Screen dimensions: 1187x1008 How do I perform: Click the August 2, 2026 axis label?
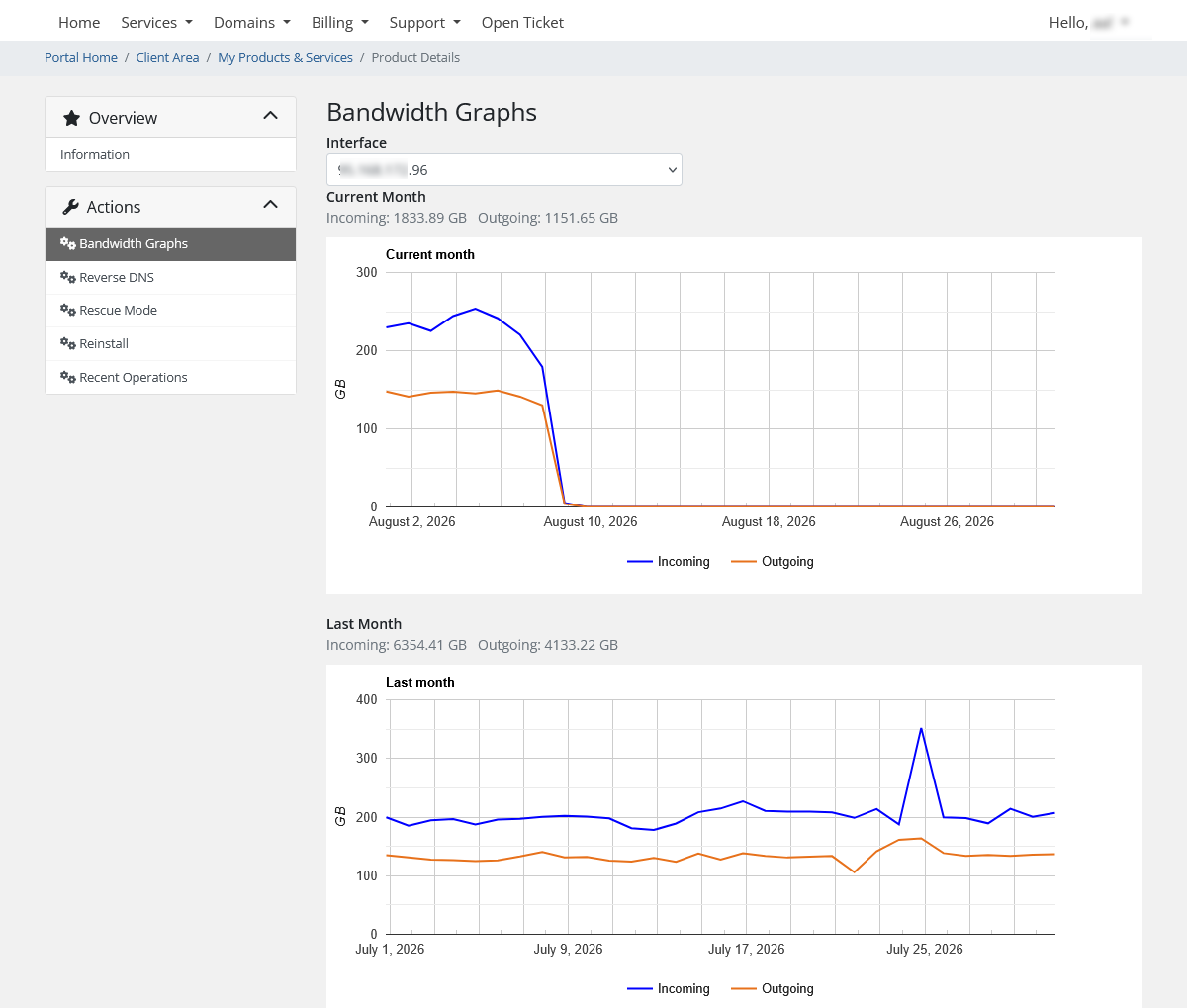(412, 521)
